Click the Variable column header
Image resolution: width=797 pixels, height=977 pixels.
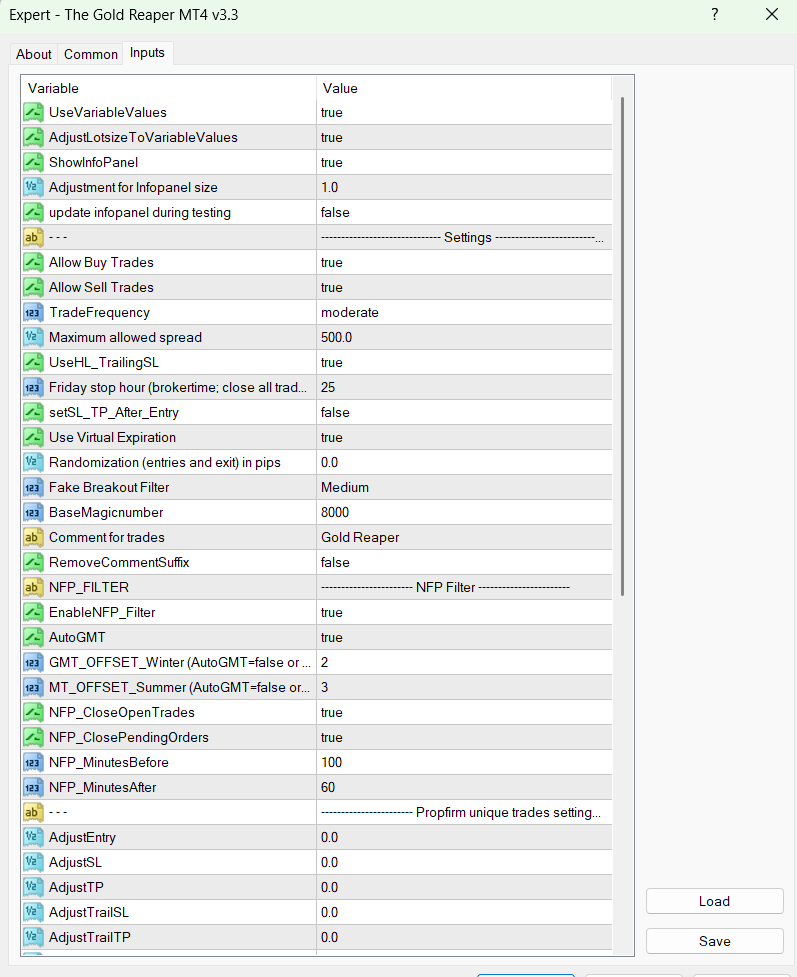point(168,88)
